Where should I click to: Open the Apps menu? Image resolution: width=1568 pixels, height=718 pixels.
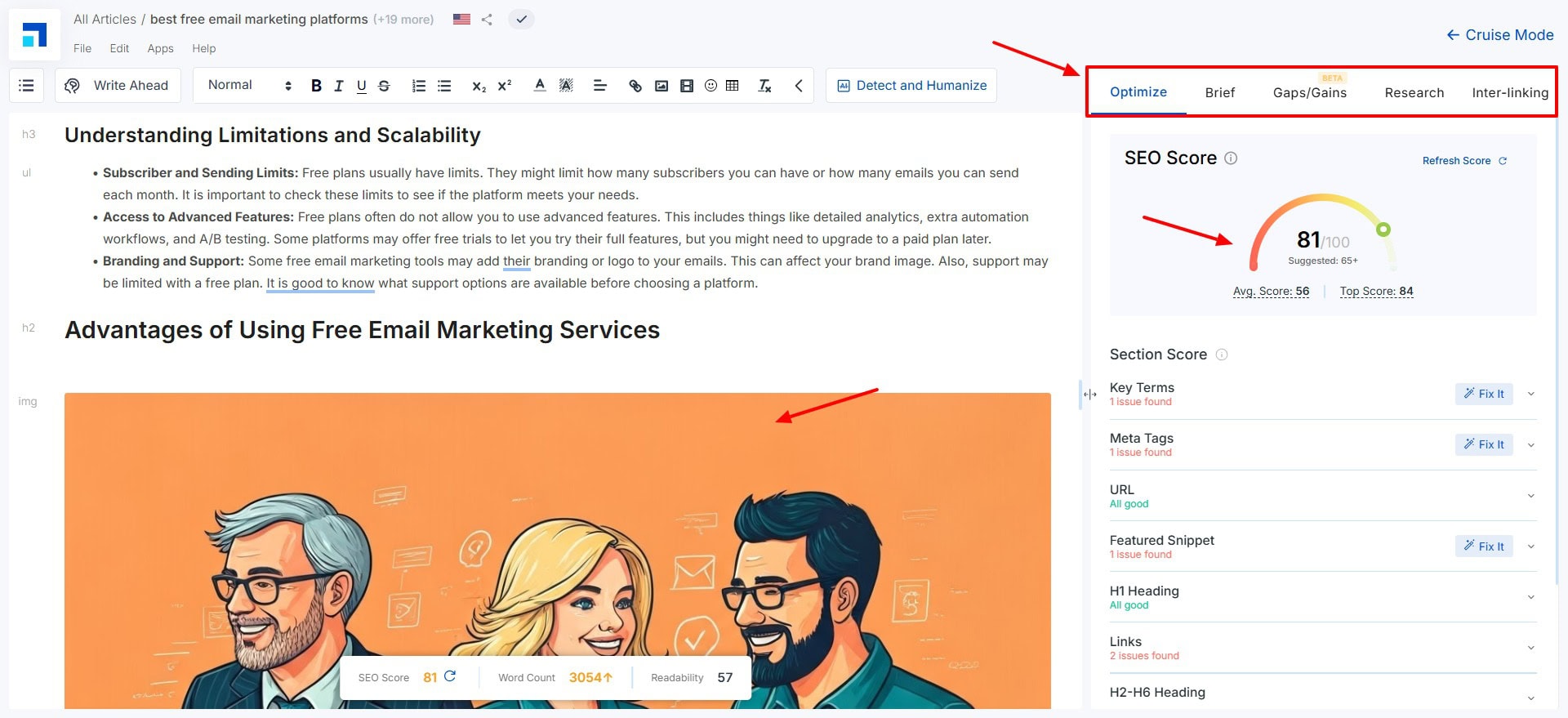coord(160,49)
